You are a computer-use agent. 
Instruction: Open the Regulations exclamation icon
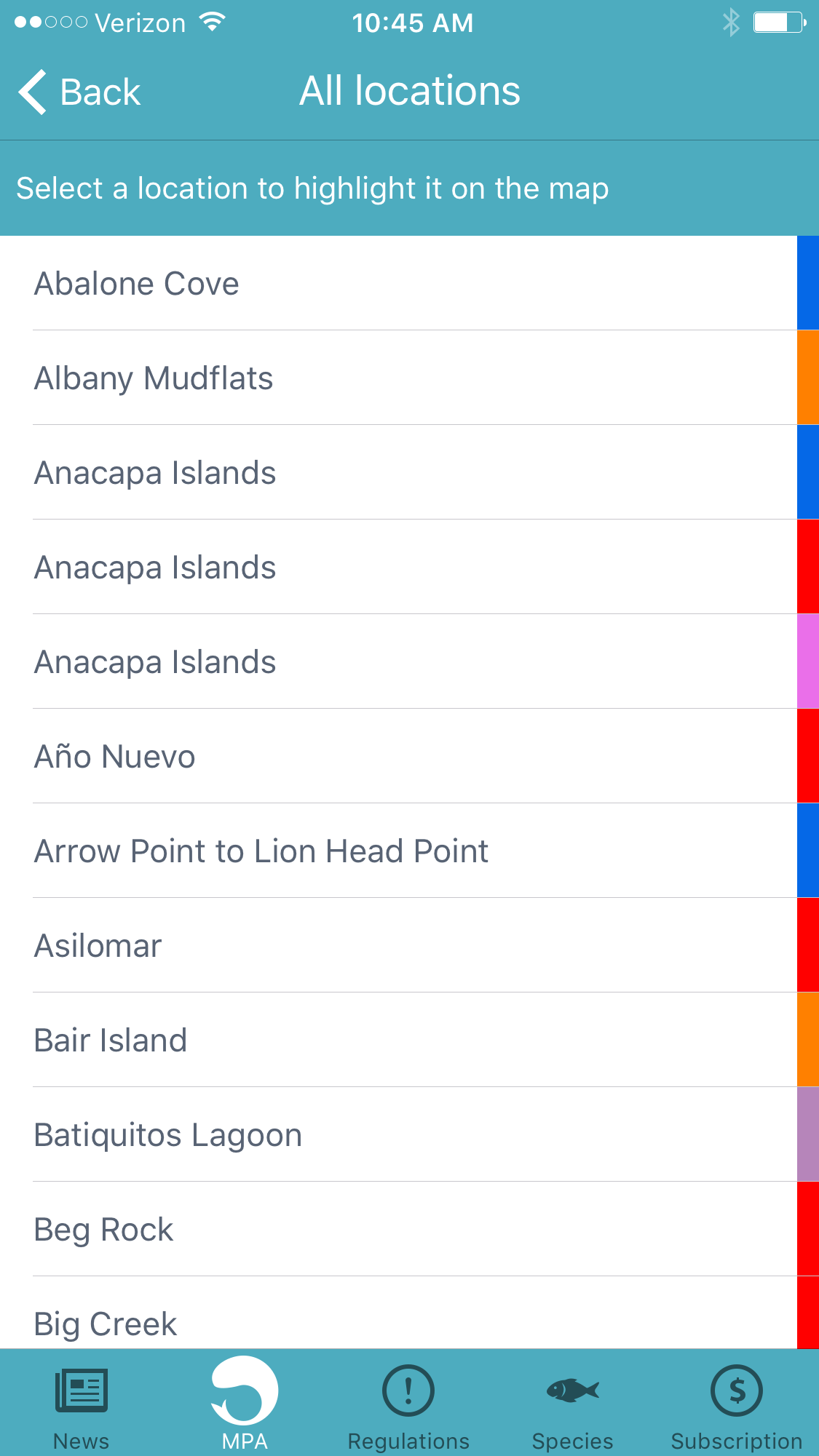(x=408, y=1391)
